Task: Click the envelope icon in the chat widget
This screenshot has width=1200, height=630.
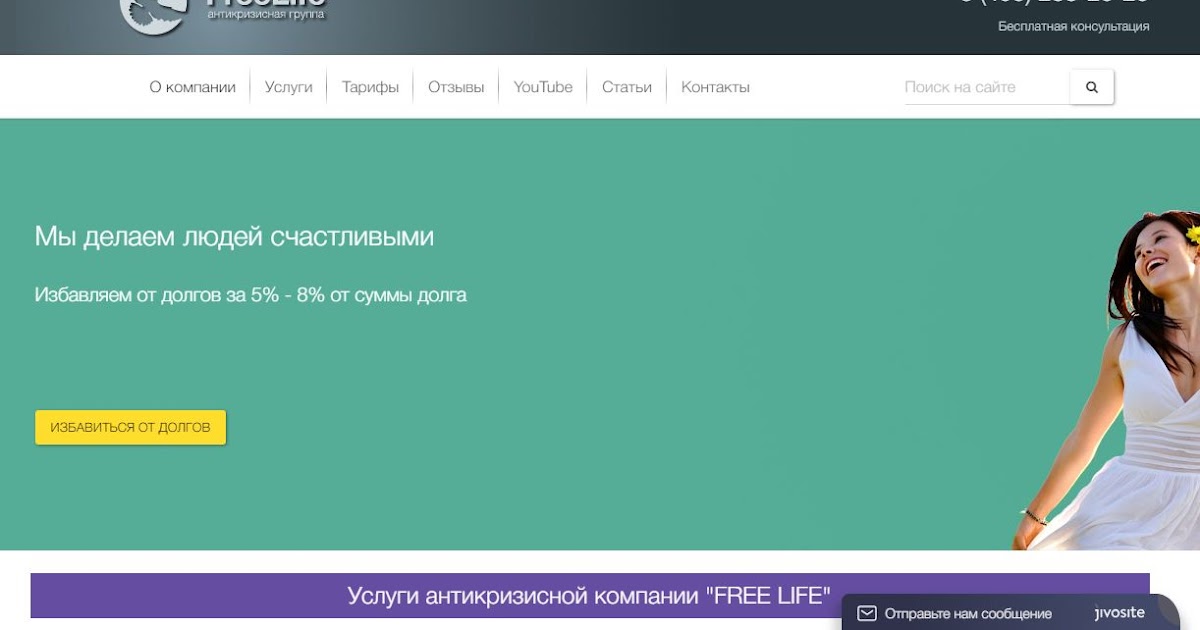Action: point(869,613)
